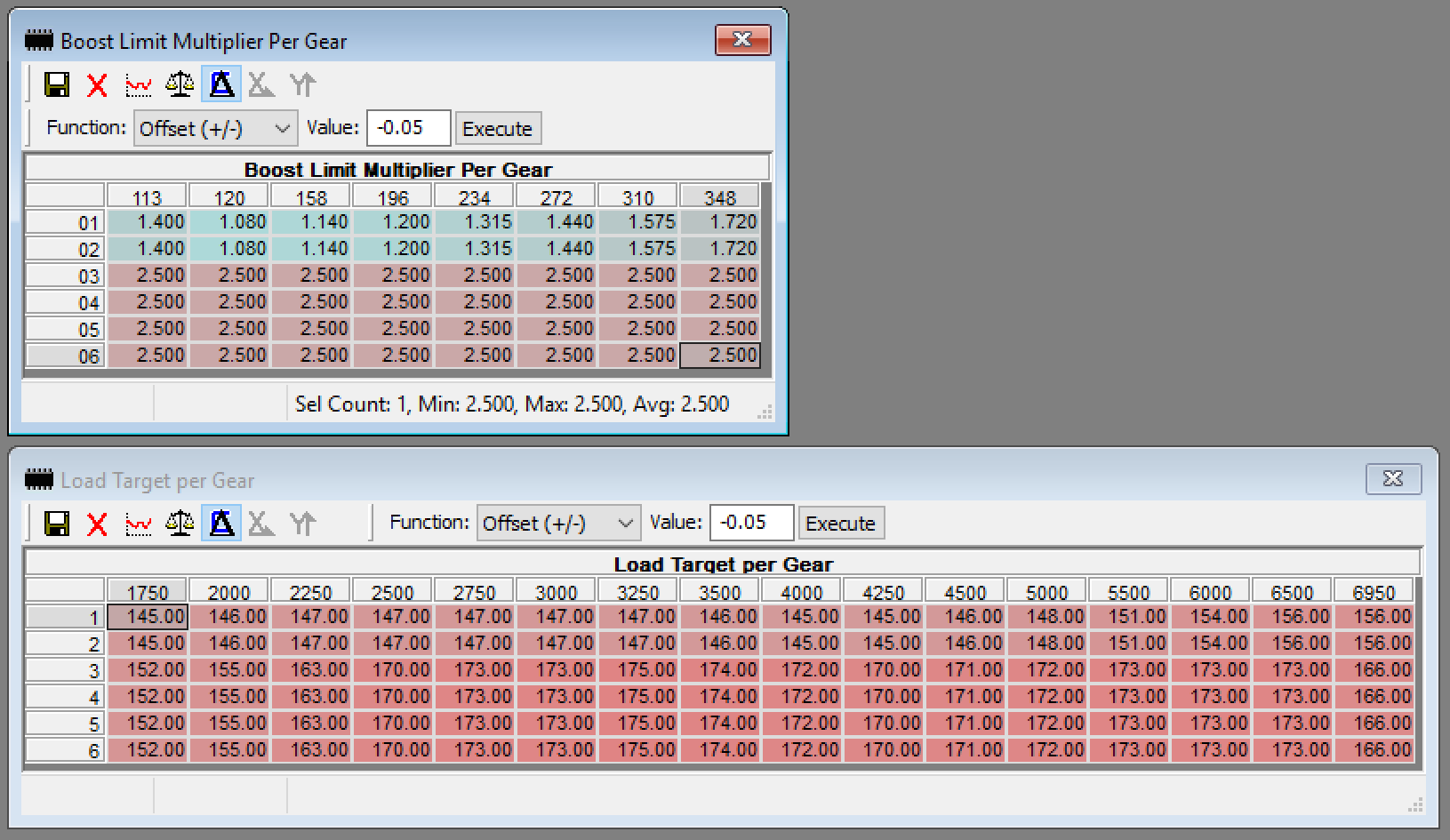Select row header 03 in Boost Limit table
Viewport: 1450px width, 840px height.
(x=65, y=276)
